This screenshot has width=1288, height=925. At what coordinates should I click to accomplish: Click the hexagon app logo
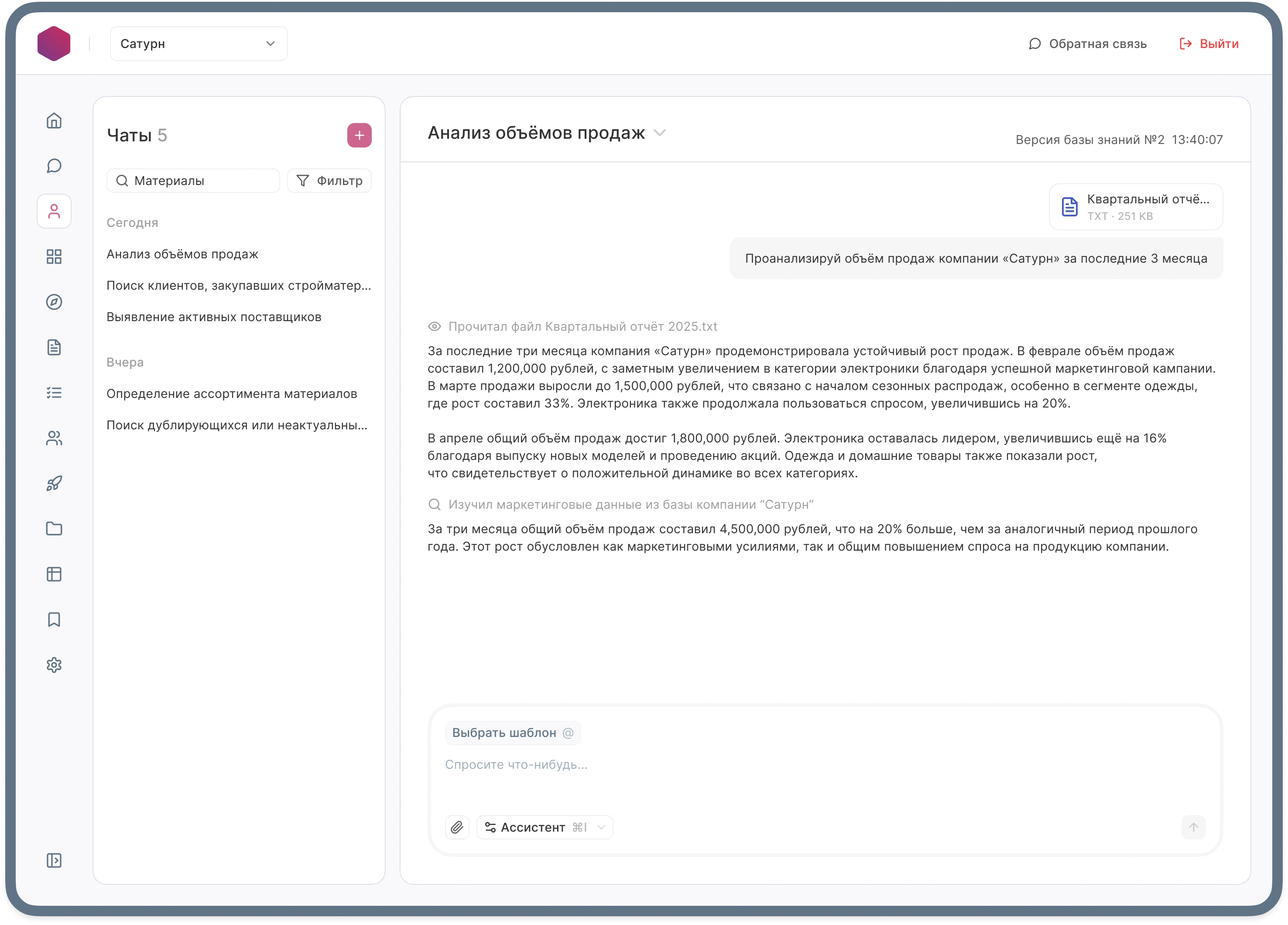click(54, 44)
